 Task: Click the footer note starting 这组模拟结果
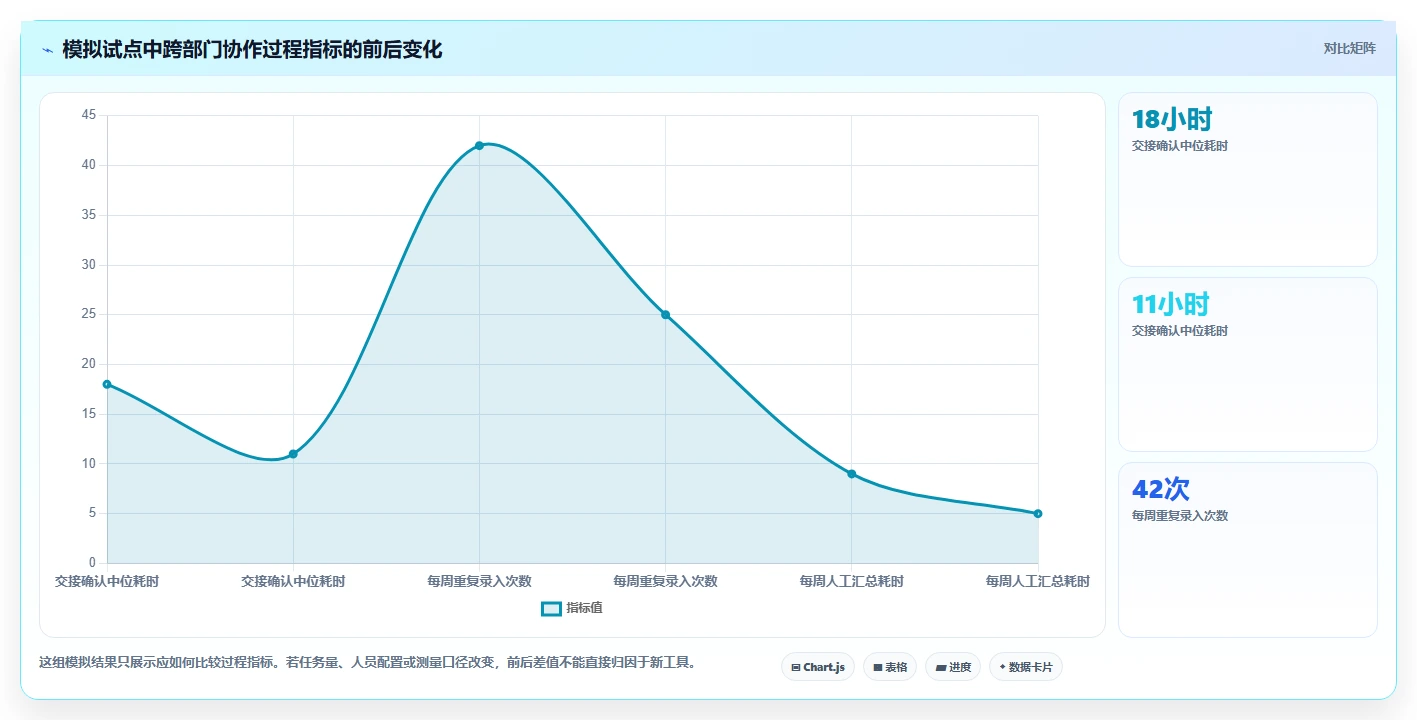tap(367, 662)
